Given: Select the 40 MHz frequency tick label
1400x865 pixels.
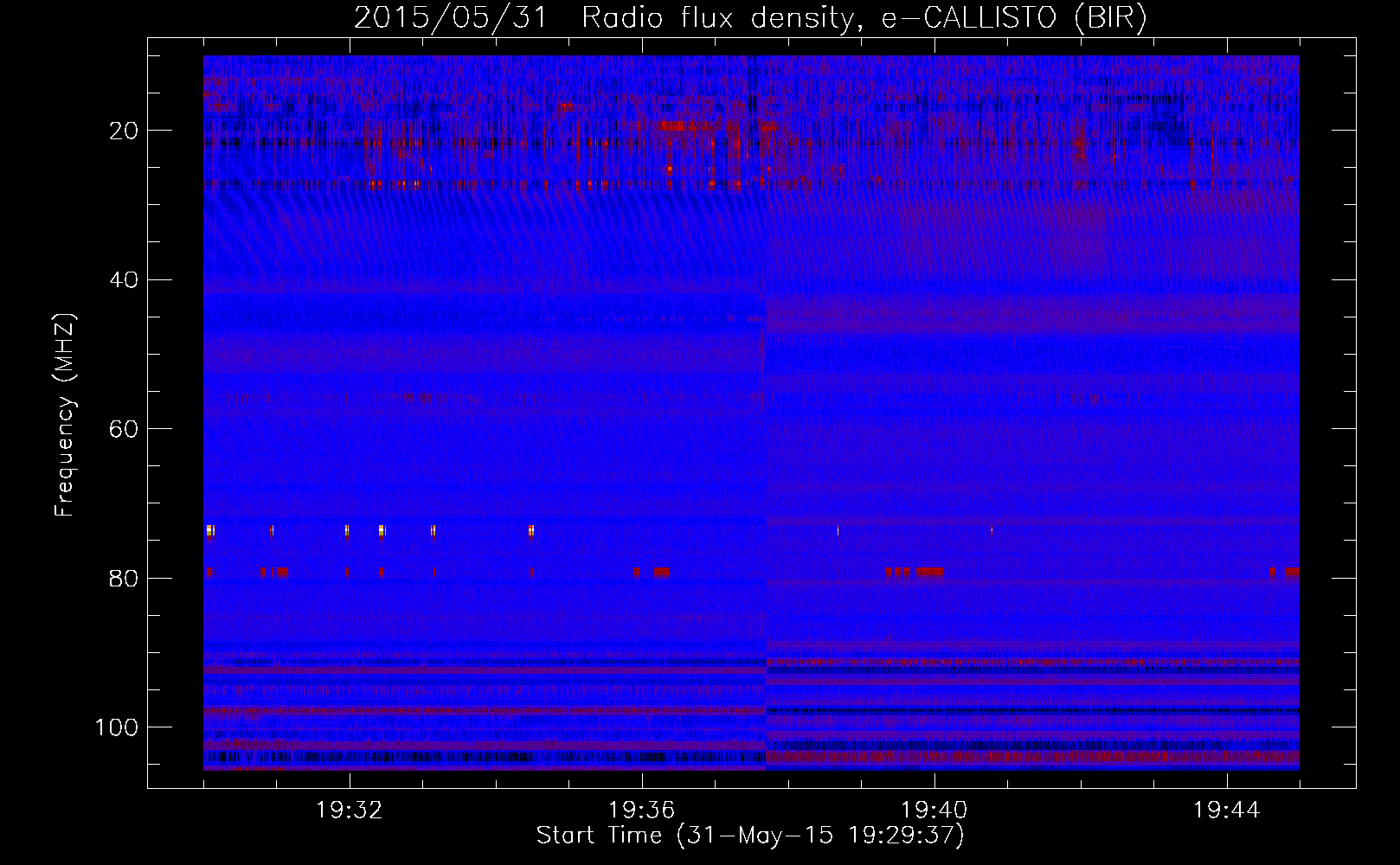Looking at the screenshot, I should (124, 280).
